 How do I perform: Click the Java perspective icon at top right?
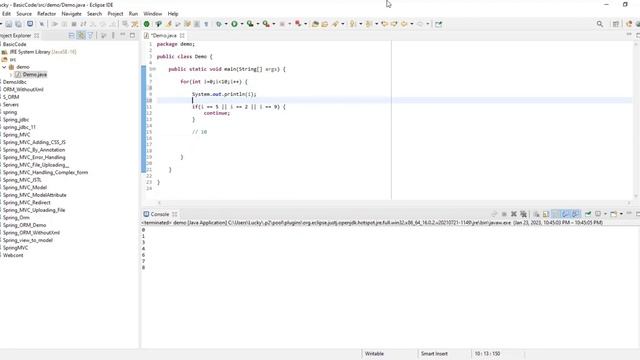[x=629, y=24]
